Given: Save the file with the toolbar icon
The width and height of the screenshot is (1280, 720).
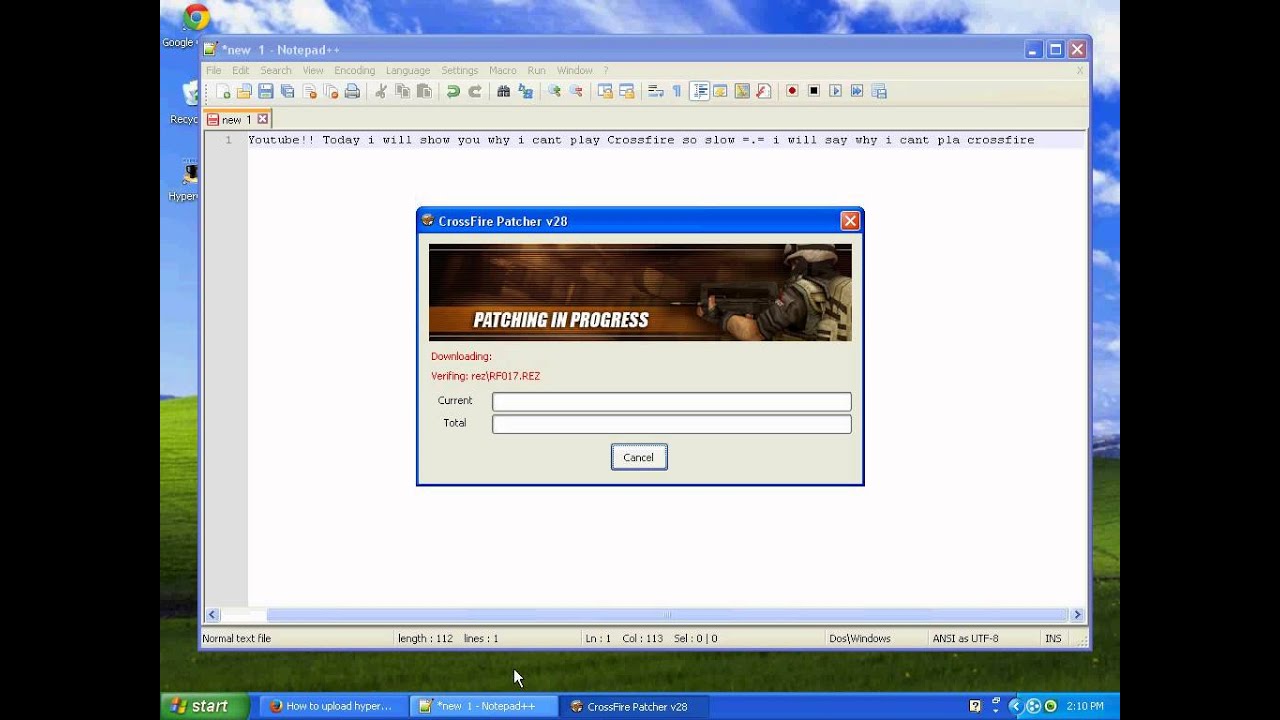Looking at the screenshot, I should point(266,91).
